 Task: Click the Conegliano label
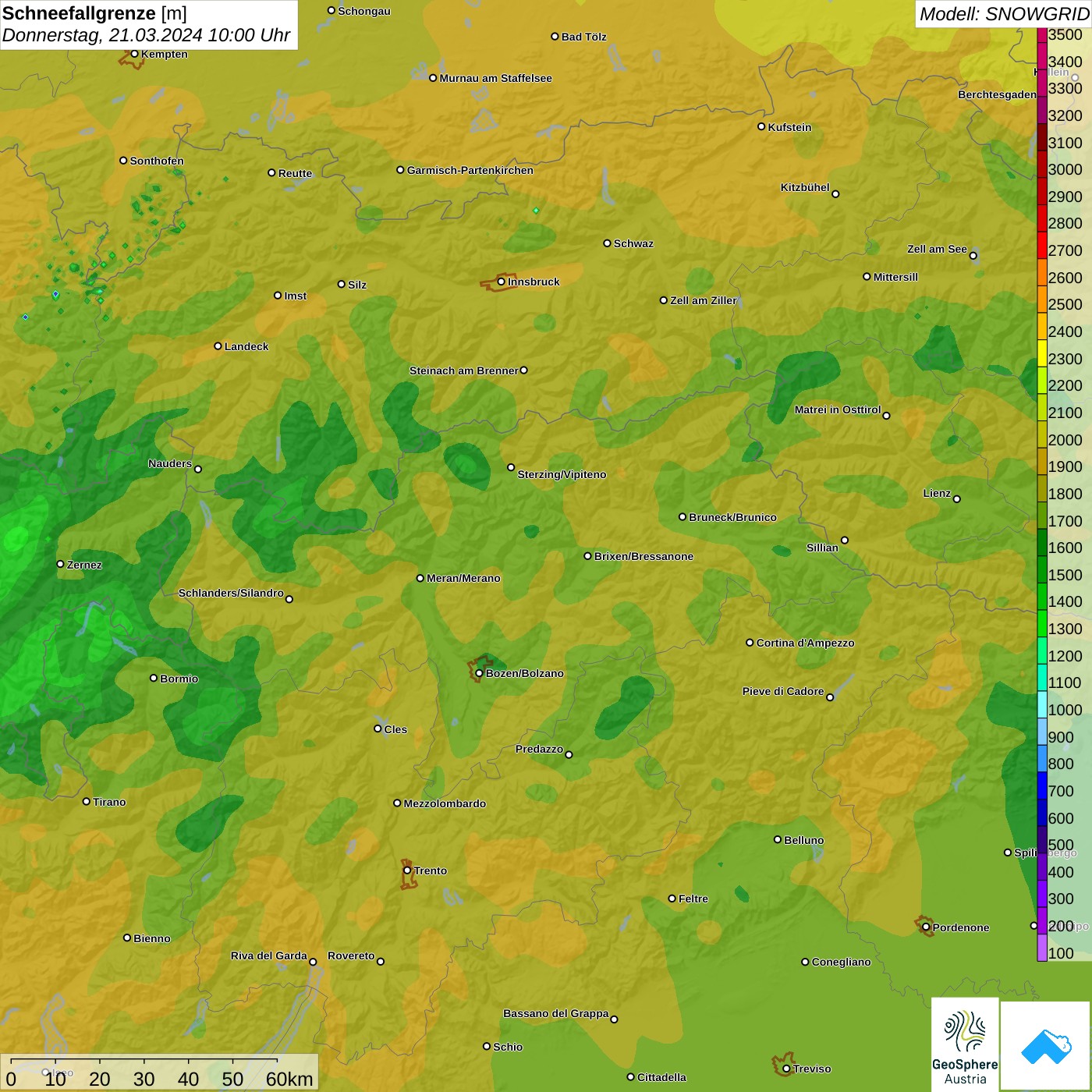tap(841, 962)
